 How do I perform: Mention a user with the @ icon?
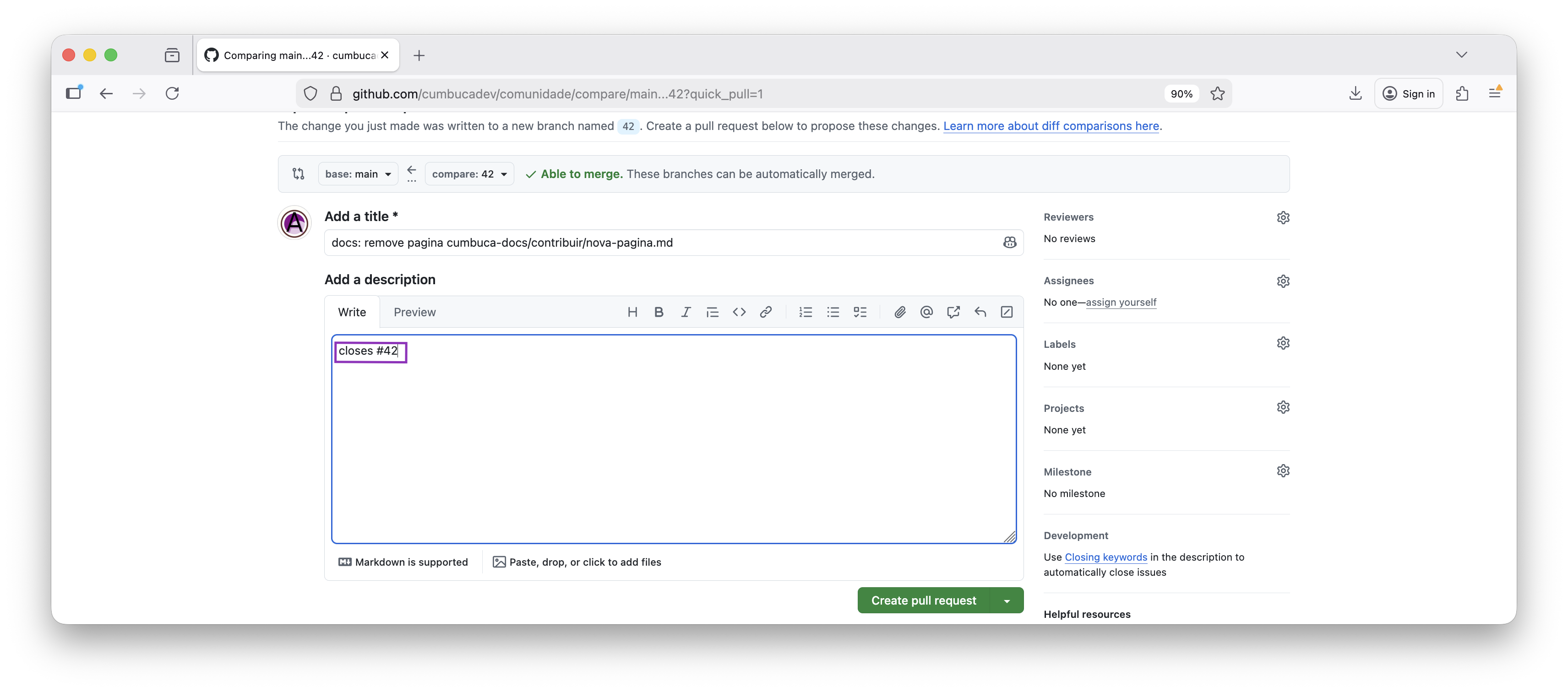click(x=926, y=312)
